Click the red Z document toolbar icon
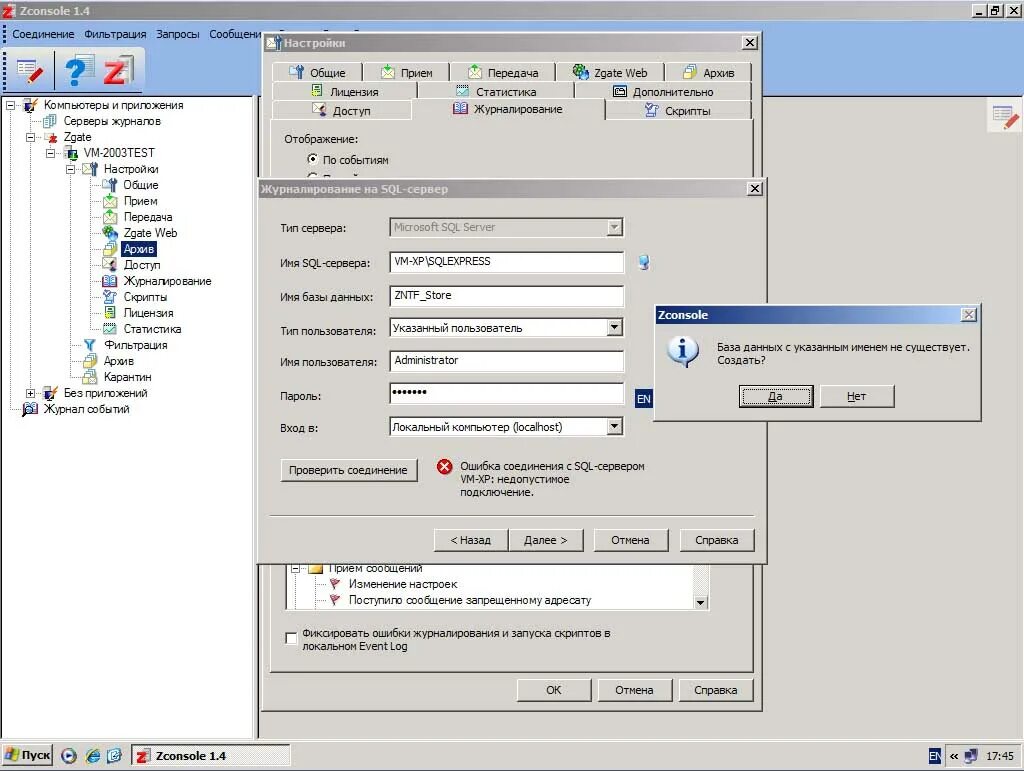This screenshot has width=1024, height=771. point(118,71)
